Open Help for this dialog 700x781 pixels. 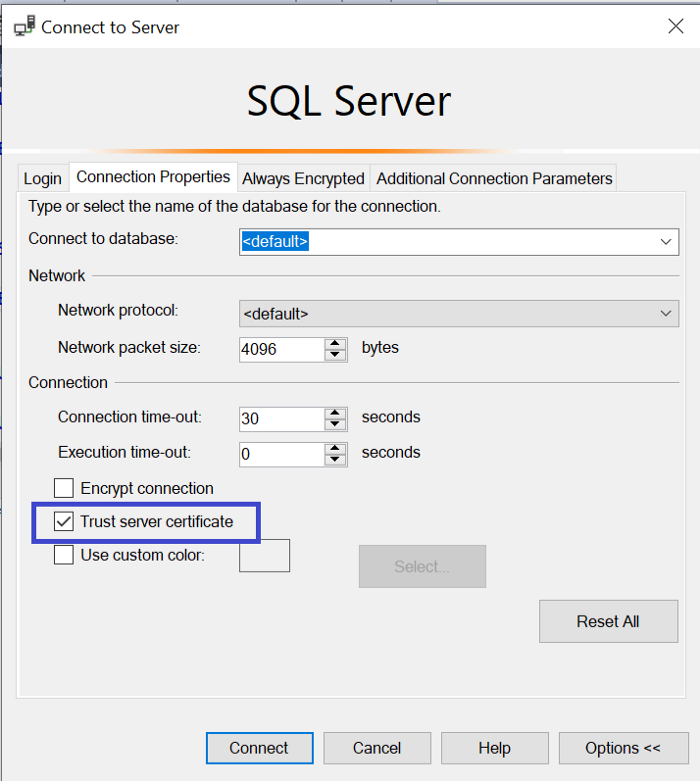(x=495, y=748)
